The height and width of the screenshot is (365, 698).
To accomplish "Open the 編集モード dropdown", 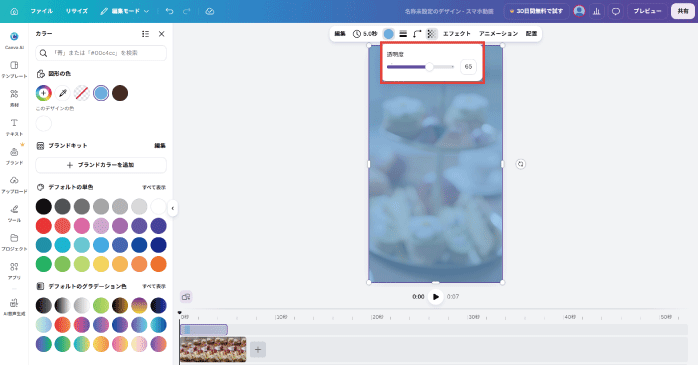I will (x=125, y=11).
